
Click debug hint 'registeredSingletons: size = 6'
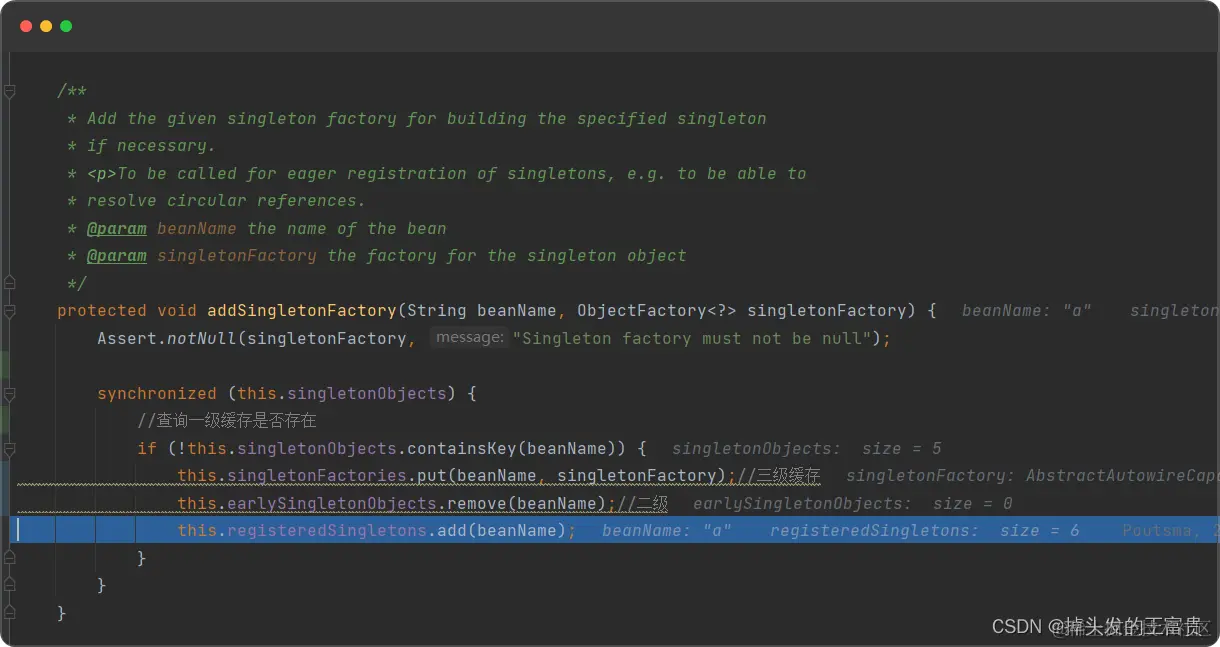[925, 531]
